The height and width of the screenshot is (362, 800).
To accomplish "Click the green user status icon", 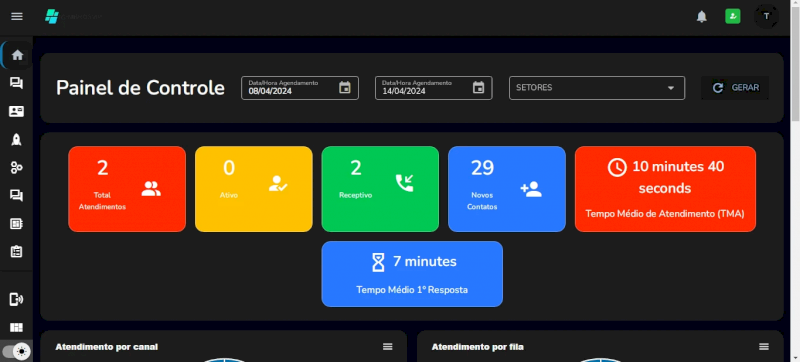I will (733, 16).
